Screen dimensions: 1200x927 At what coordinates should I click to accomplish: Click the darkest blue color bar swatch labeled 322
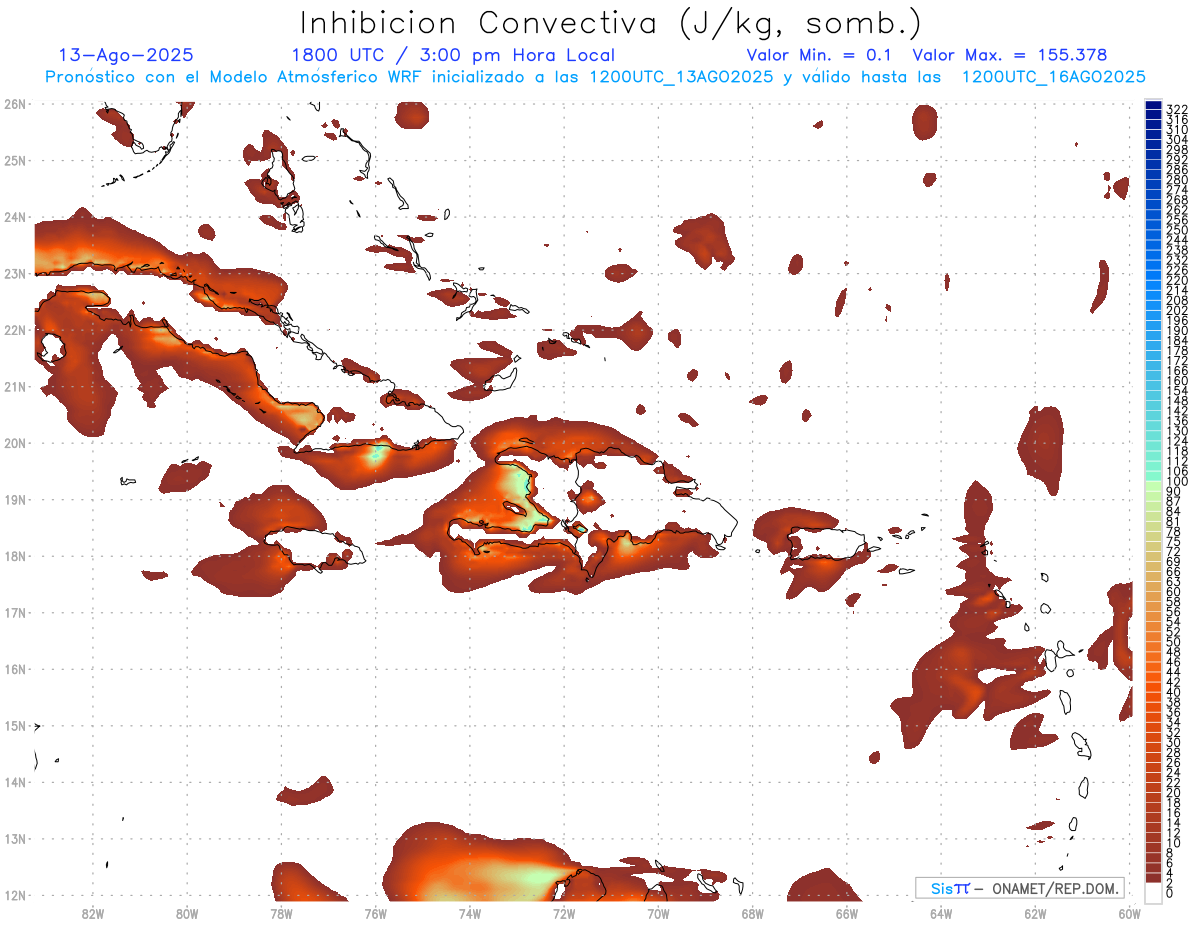1153,106
